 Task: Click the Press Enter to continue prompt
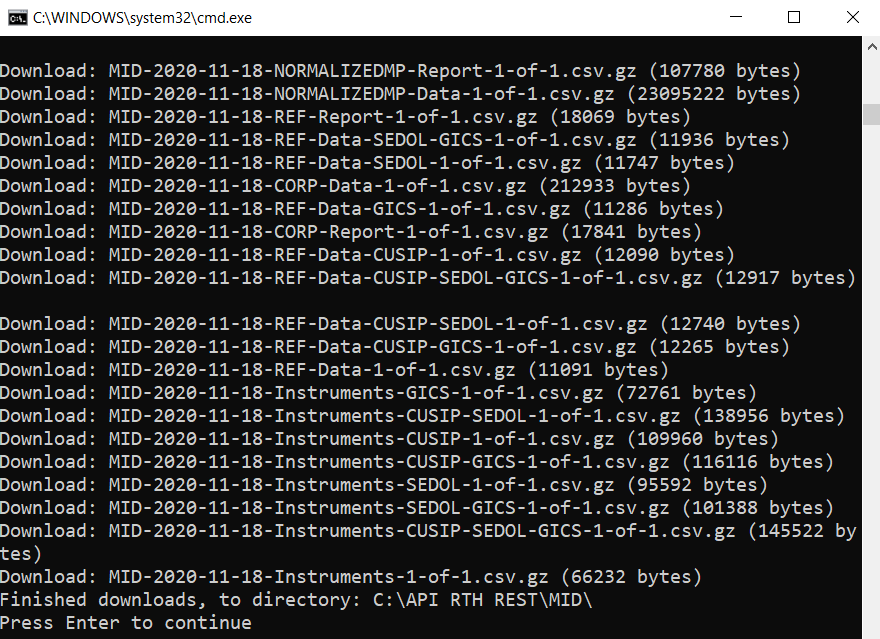coord(126,623)
